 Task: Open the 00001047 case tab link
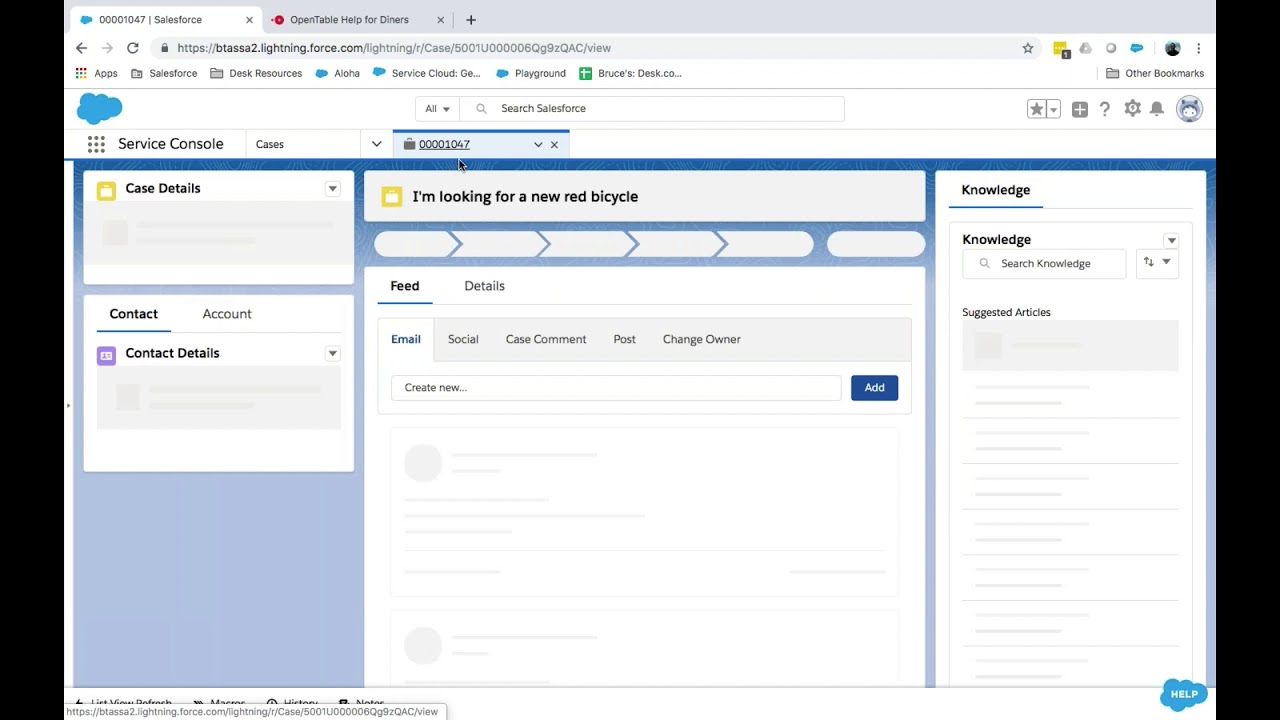coord(444,145)
